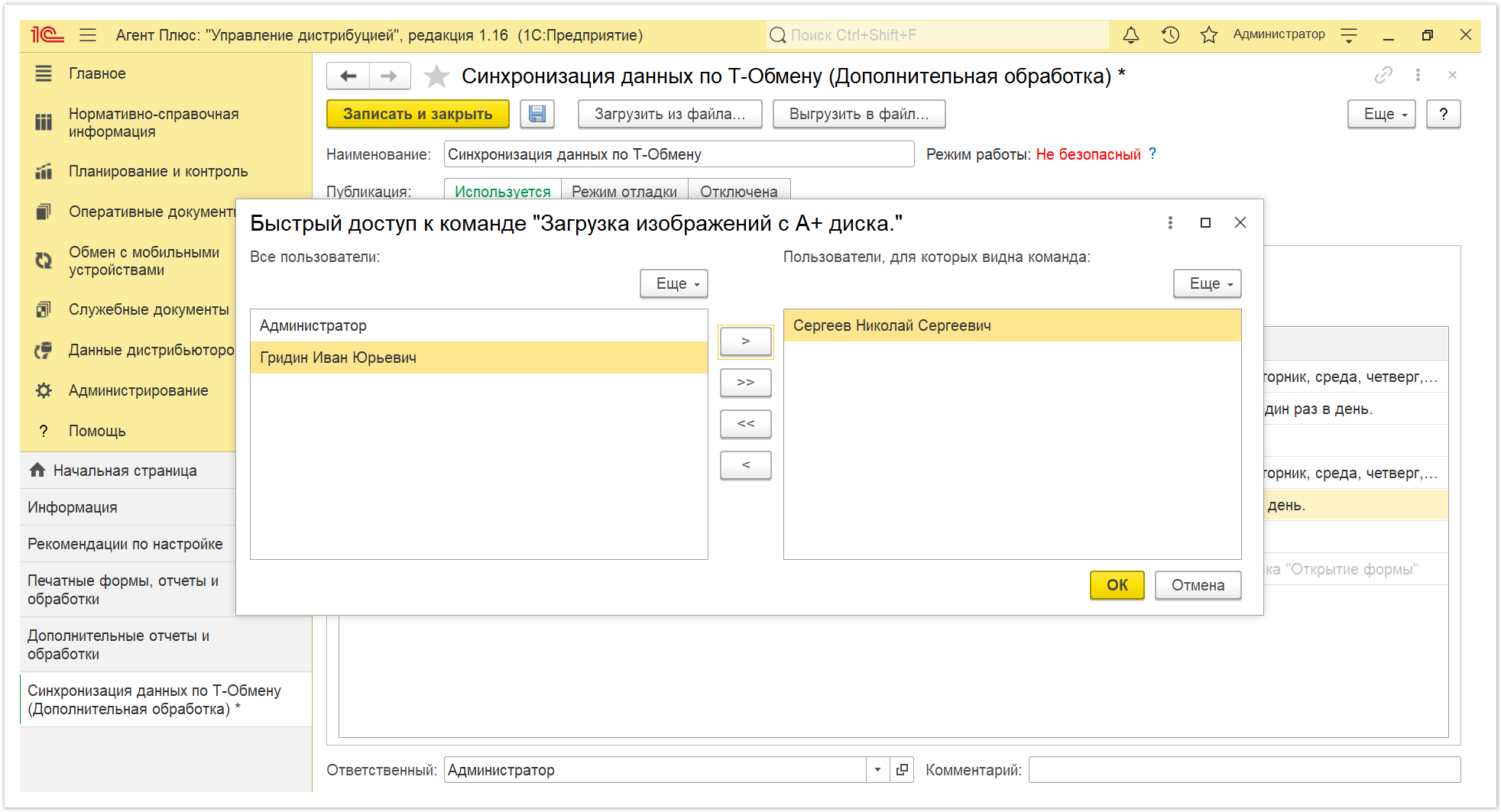Go forward with the right arrow

tap(390, 76)
